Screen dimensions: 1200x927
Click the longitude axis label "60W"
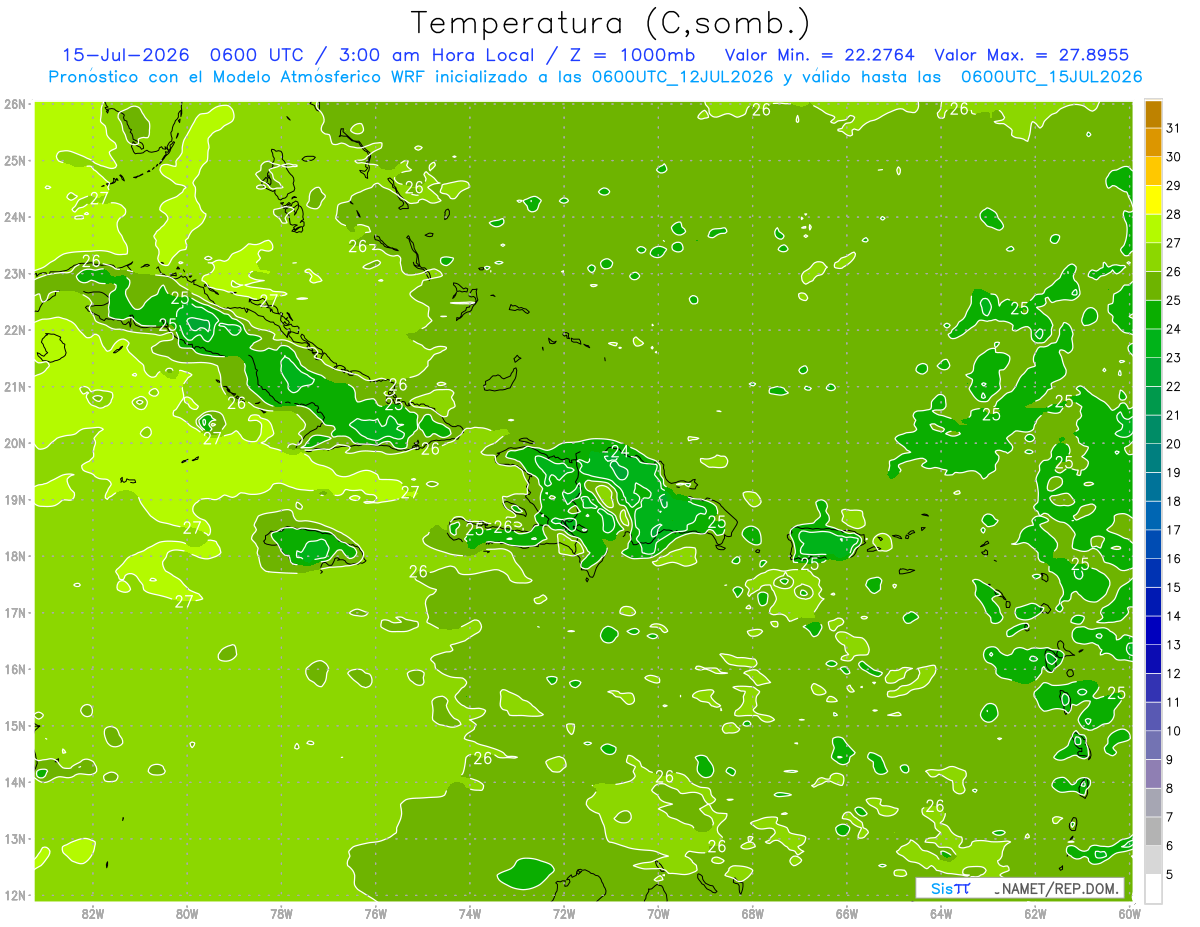click(1129, 913)
